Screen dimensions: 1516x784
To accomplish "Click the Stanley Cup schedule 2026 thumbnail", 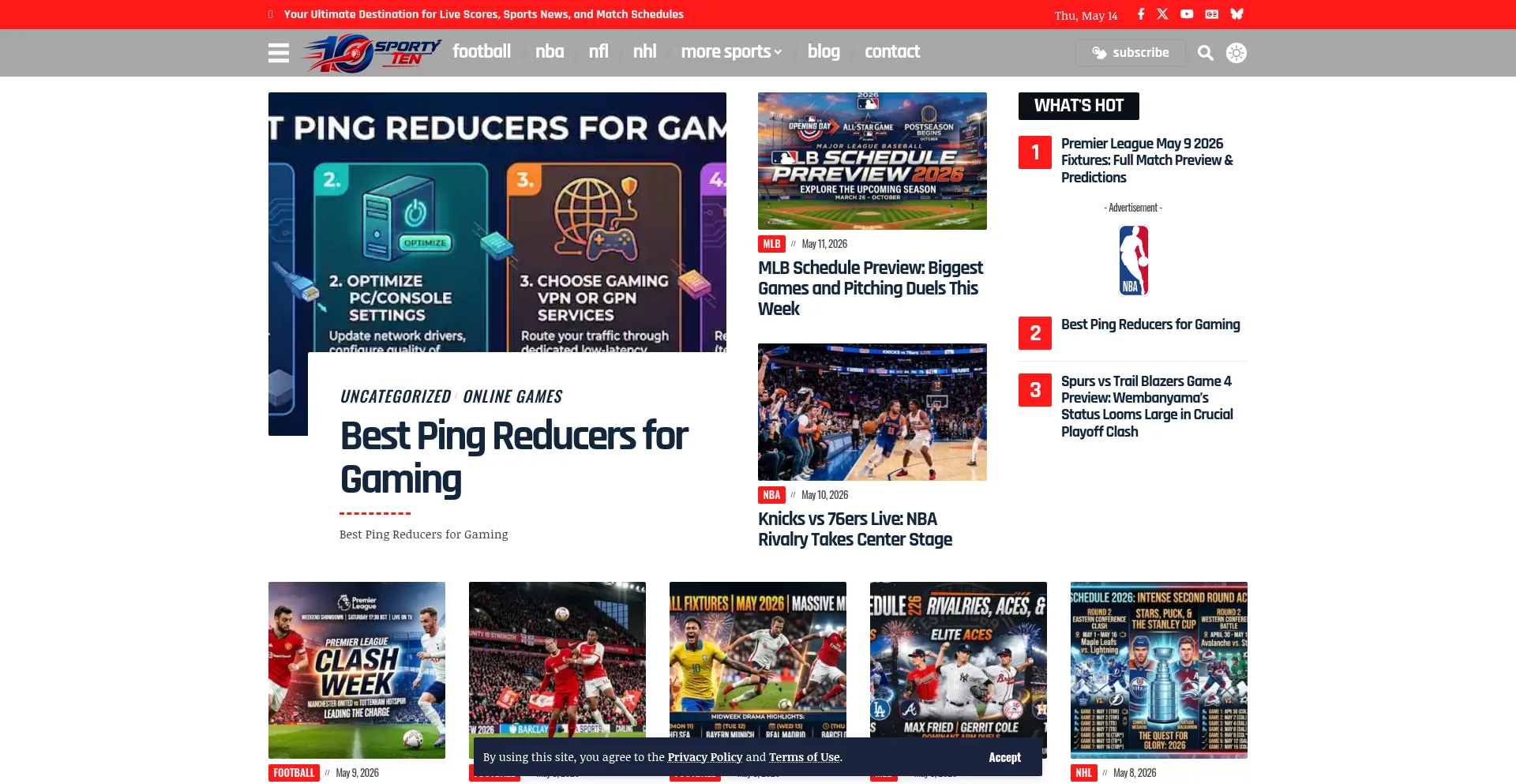I will (x=1159, y=670).
